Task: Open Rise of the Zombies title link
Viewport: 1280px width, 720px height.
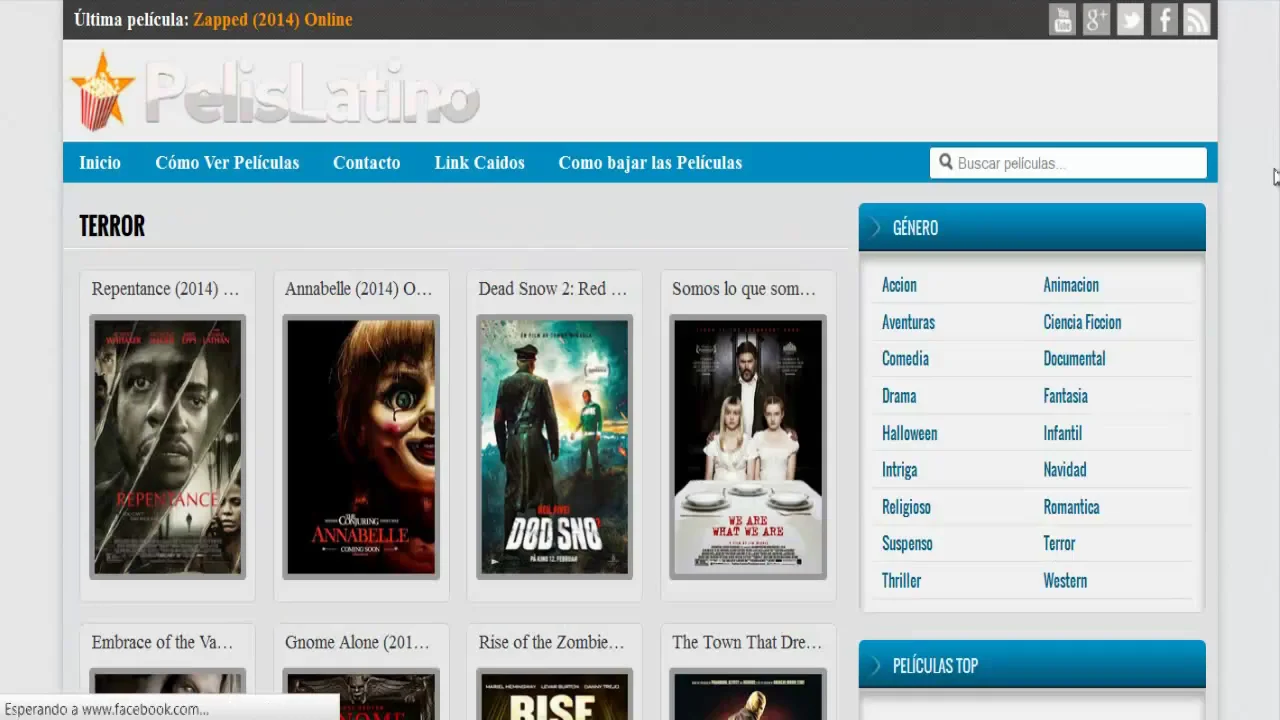Action: [x=551, y=642]
